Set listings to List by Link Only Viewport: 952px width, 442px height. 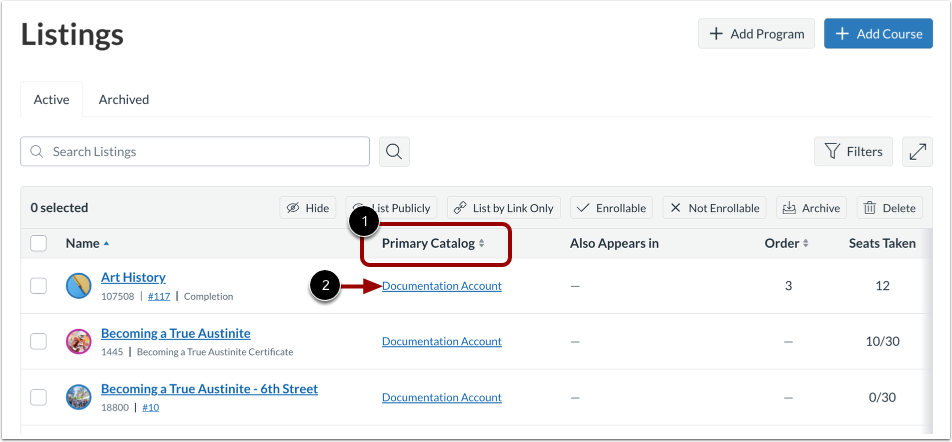[504, 208]
